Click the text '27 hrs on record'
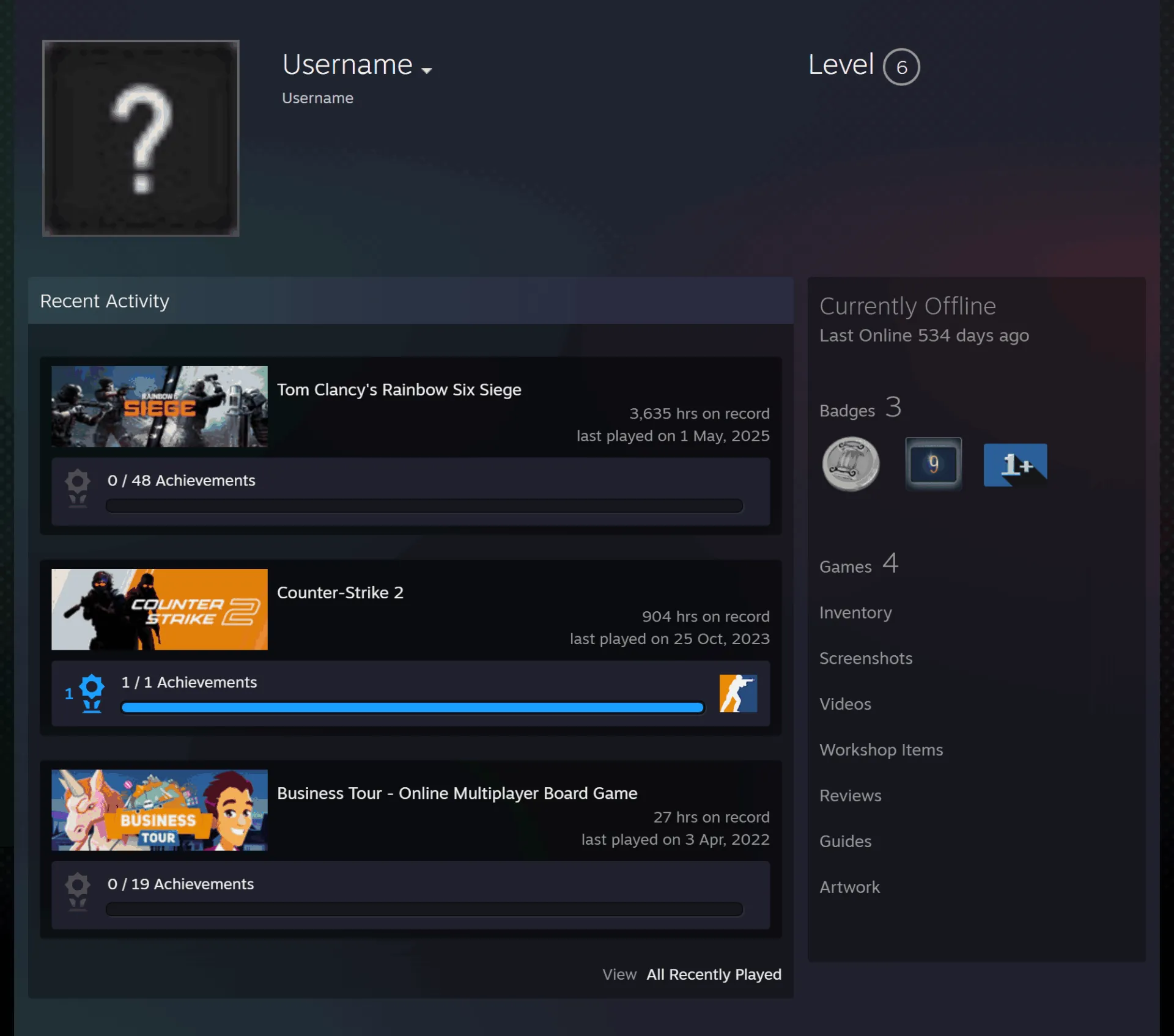The image size is (1174, 1036). tap(711, 817)
